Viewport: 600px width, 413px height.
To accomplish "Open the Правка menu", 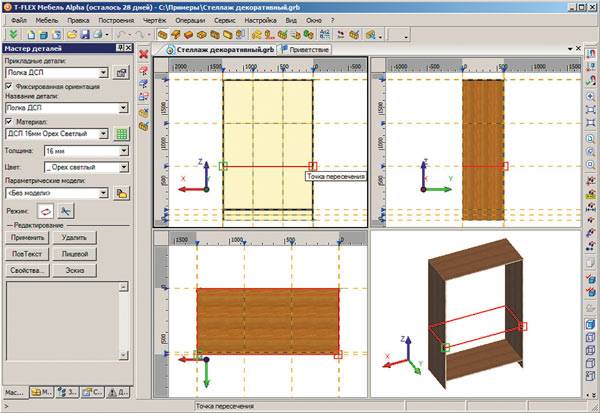I will [x=78, y=20].
